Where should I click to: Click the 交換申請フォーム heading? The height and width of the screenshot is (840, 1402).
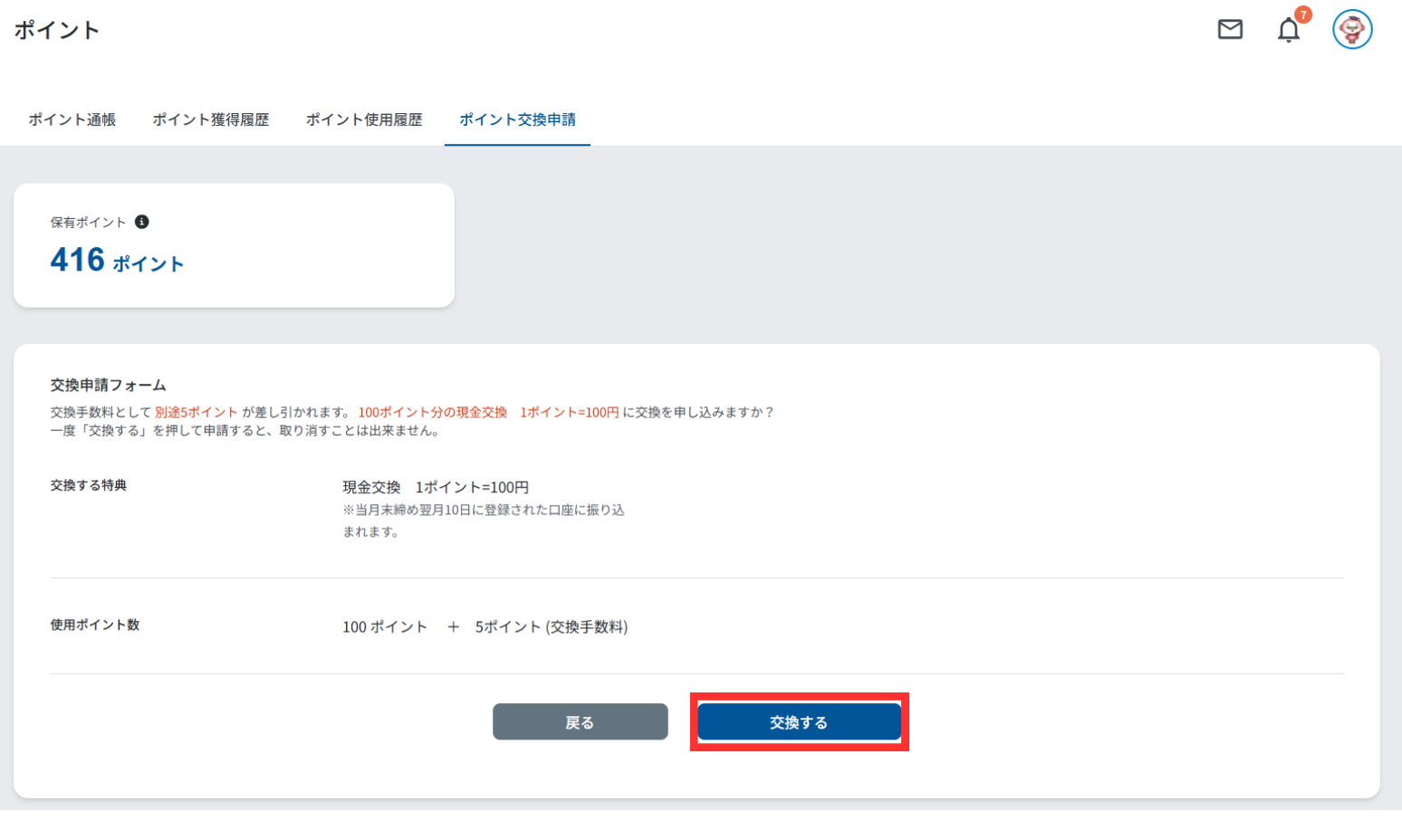coord(108,385)
